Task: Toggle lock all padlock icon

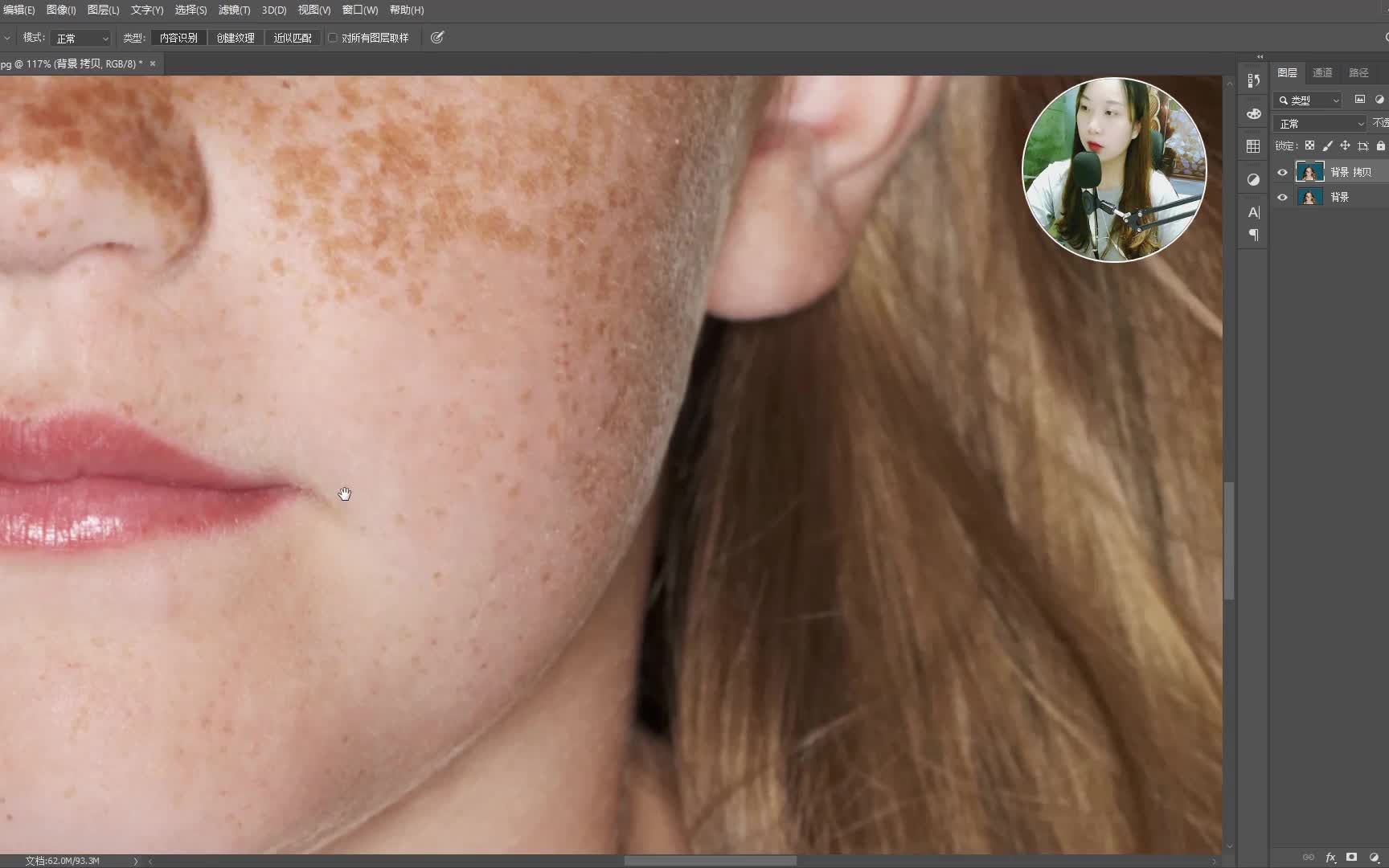Action: click(1381, 145)
